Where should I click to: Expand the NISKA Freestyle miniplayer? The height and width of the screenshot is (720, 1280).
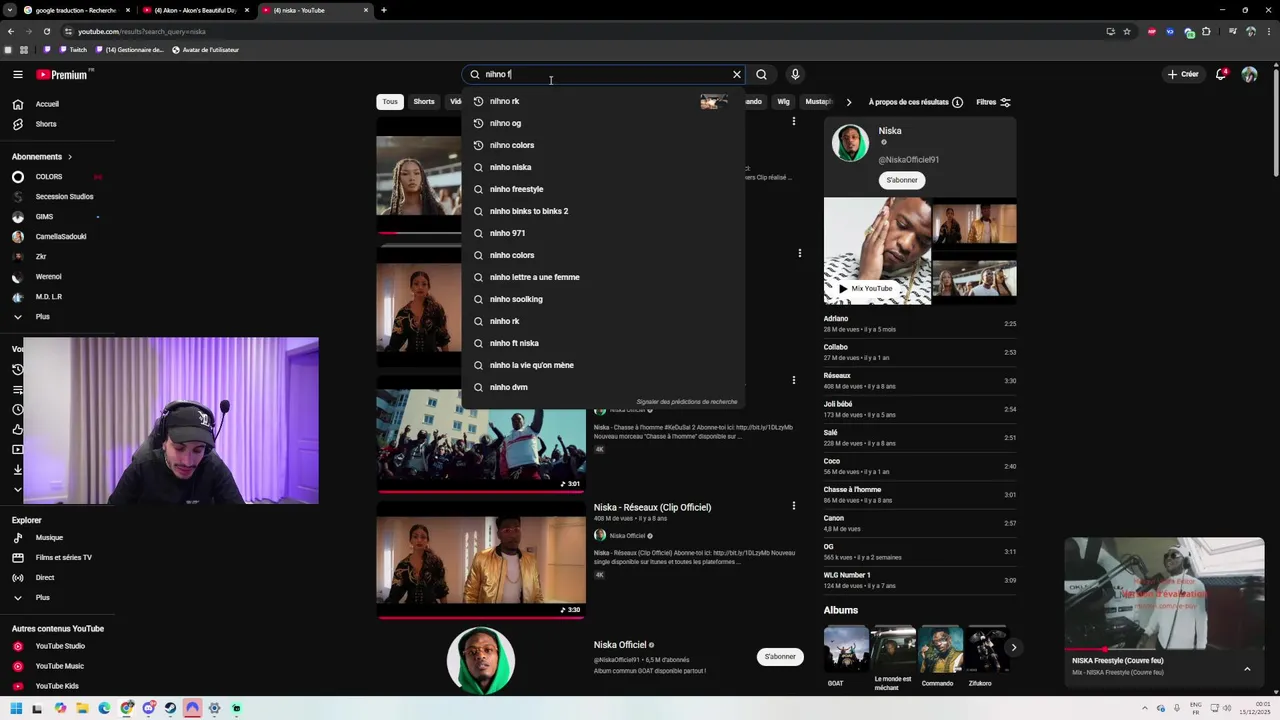(1247, 669)
